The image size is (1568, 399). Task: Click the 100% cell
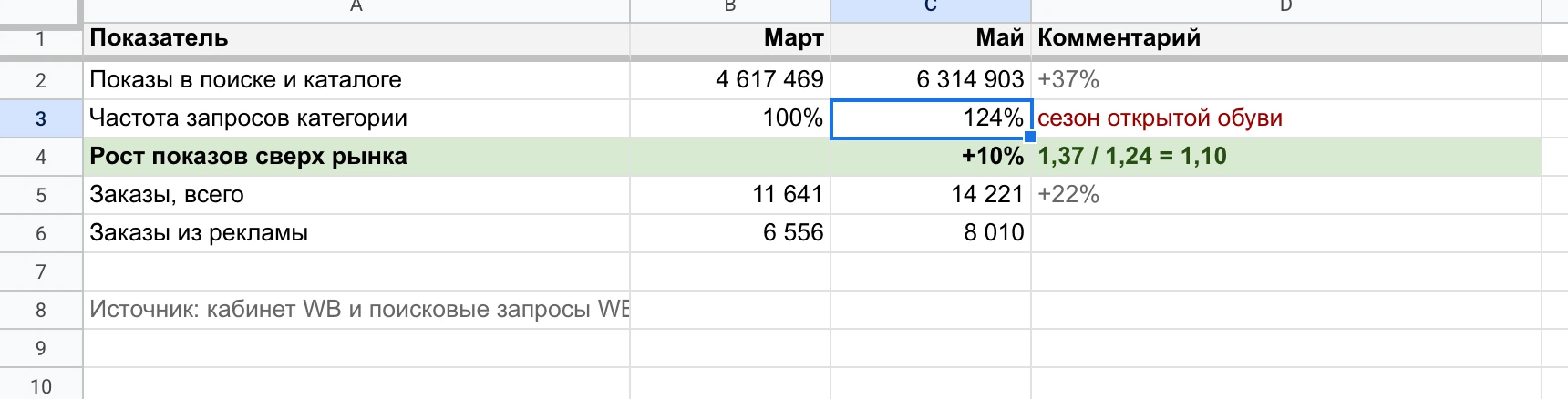click(730, 118)
